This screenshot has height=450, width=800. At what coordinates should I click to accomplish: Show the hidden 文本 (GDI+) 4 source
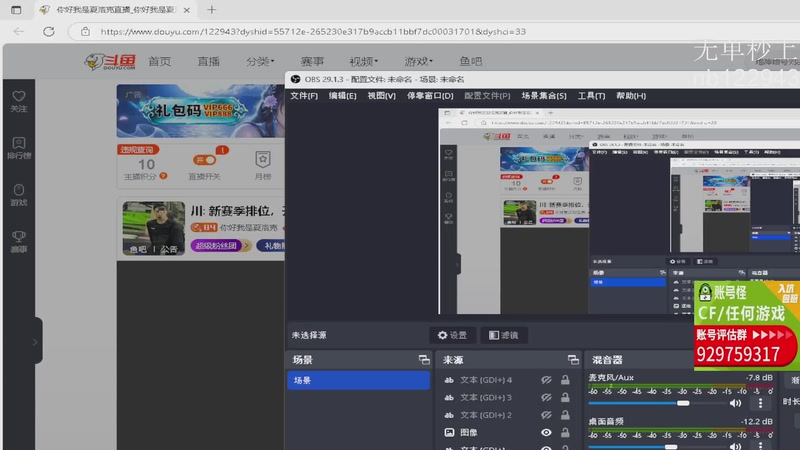(x=546, y=380)
